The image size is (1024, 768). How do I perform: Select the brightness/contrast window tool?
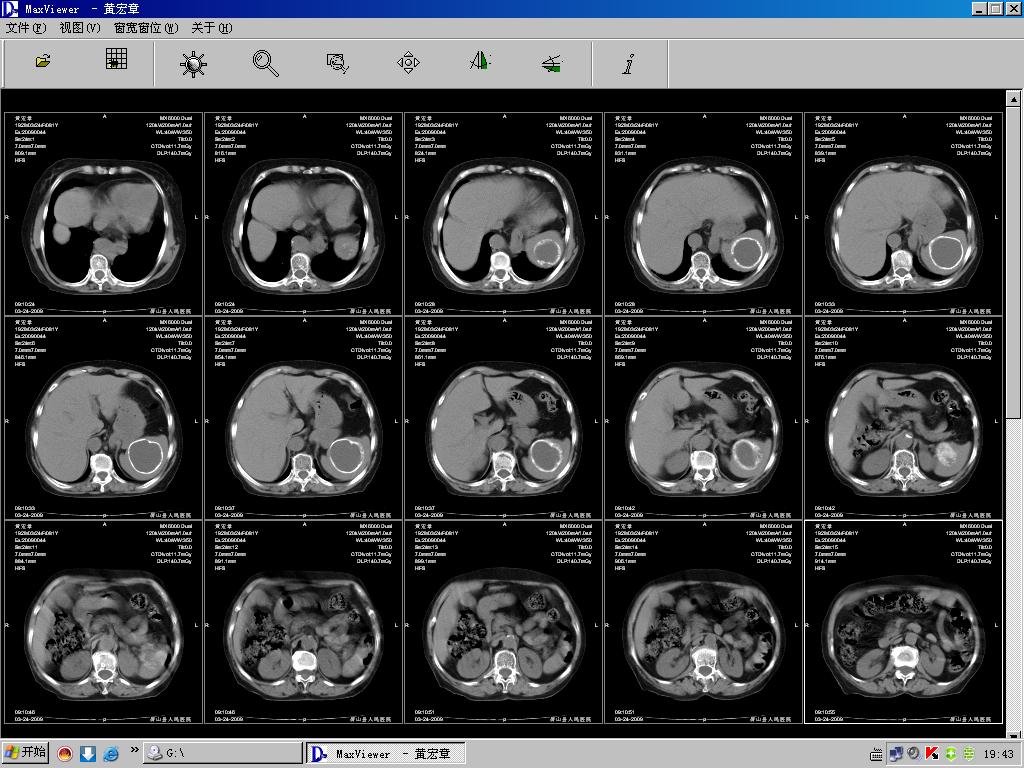click(x=193, y=64)
